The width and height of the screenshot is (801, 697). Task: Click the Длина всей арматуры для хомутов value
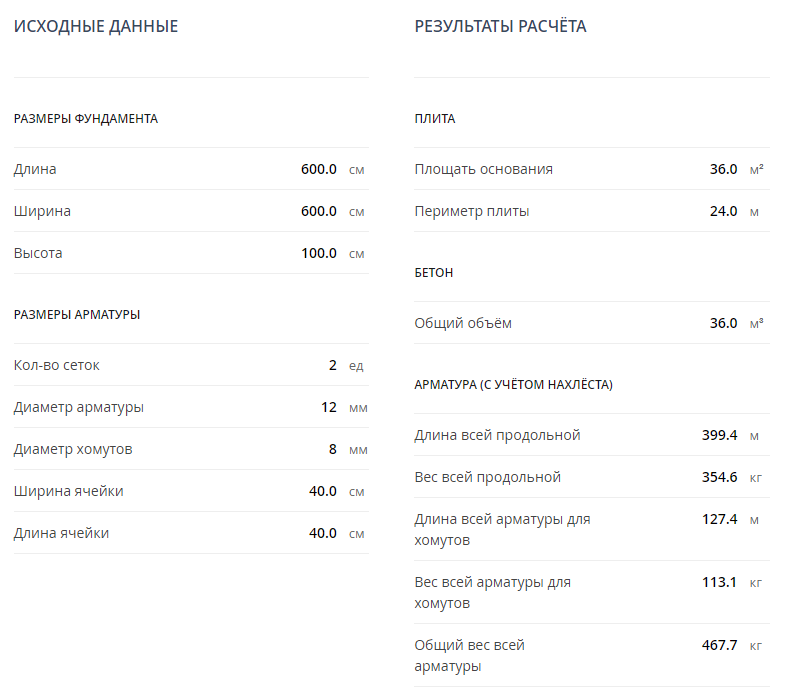pyautogui.click(x=719, y=519)
